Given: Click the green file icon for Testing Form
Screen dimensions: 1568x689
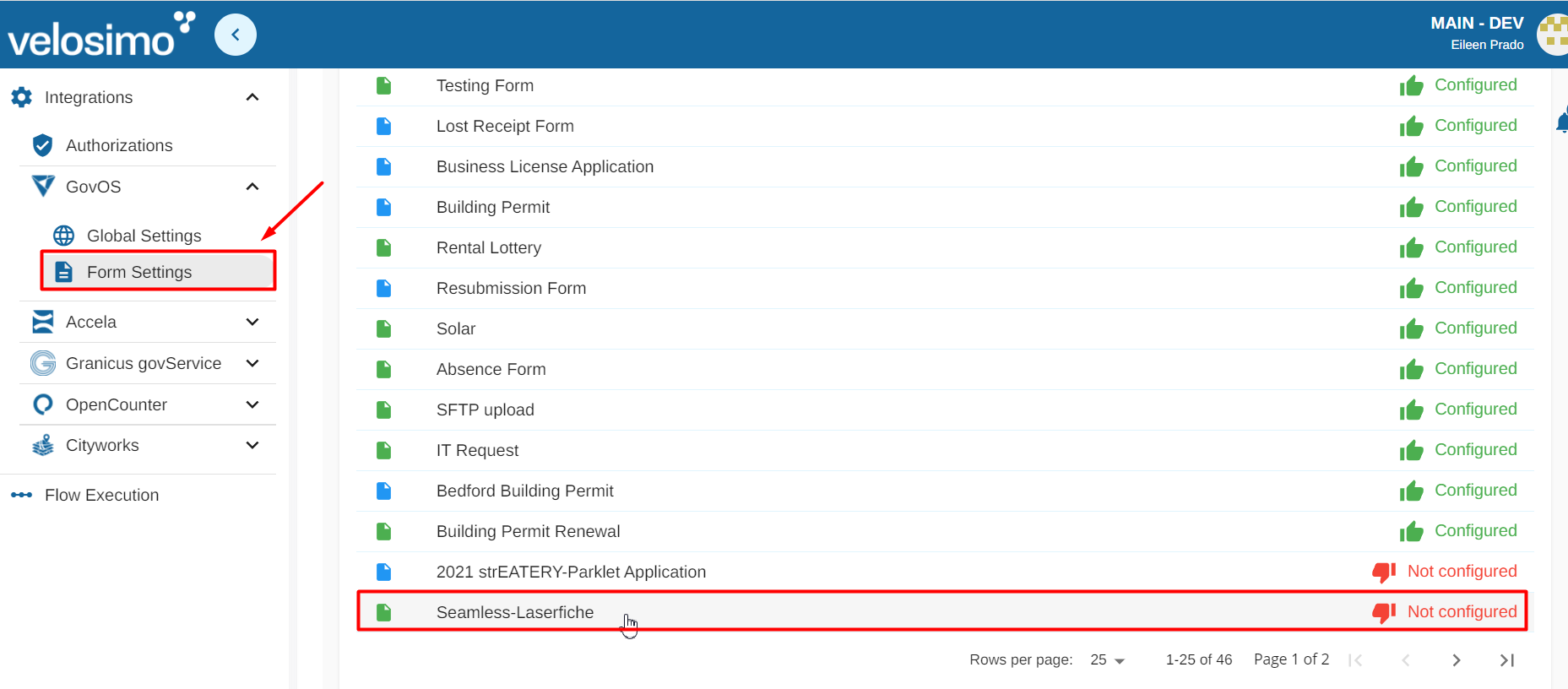Looking at the screenshot, I should point(384,85).
